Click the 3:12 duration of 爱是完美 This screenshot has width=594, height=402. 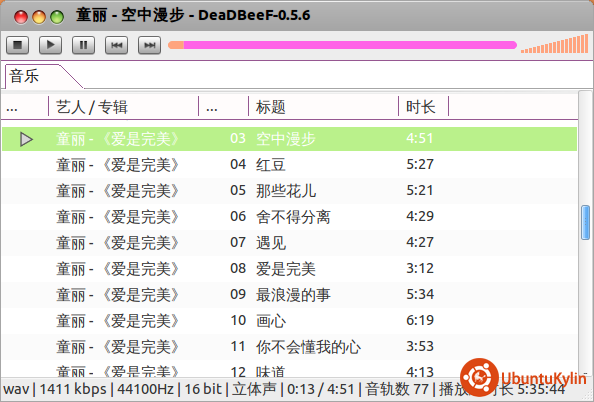pos(420,268)
